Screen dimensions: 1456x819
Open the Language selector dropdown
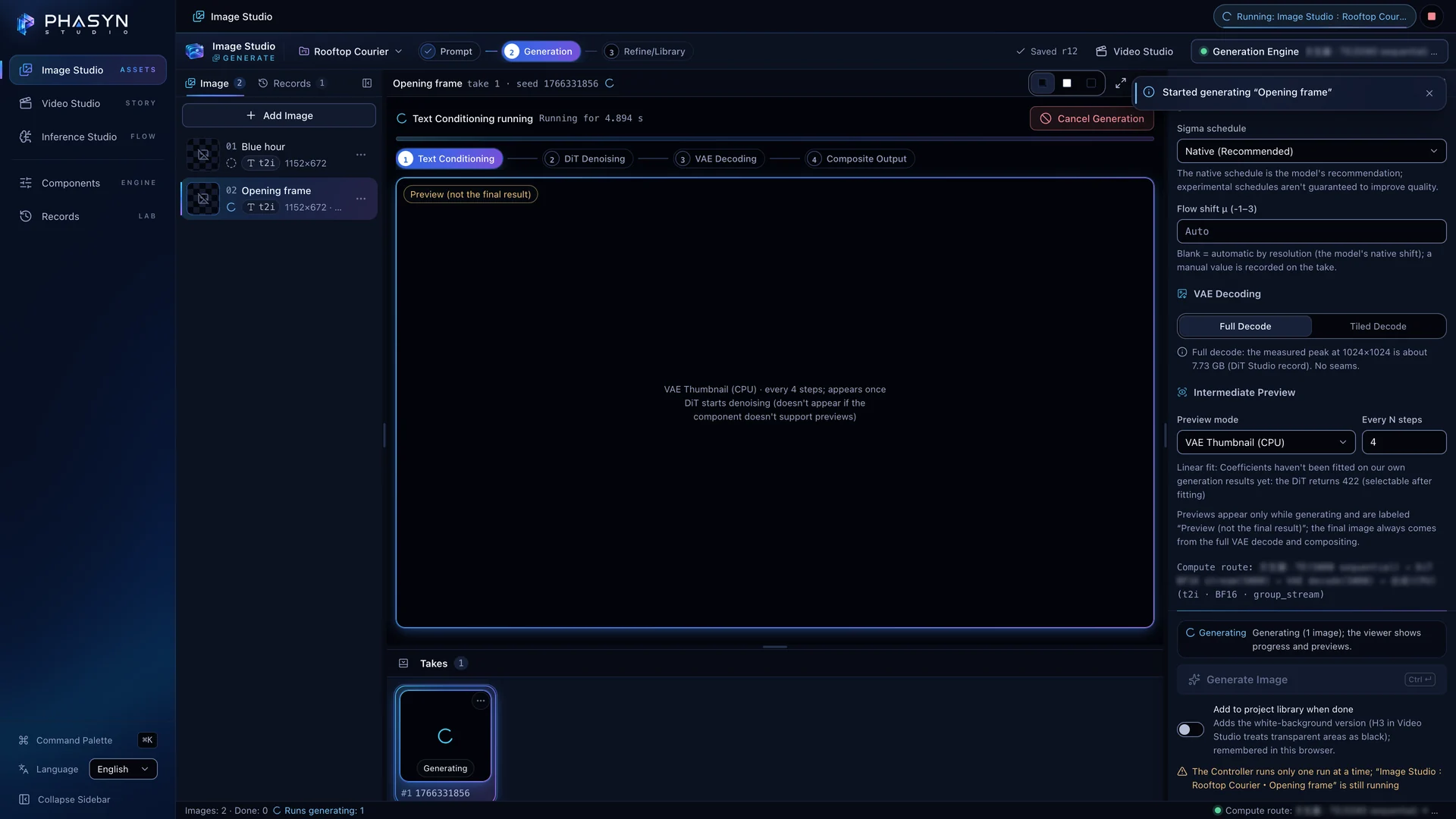coord(123,769)
